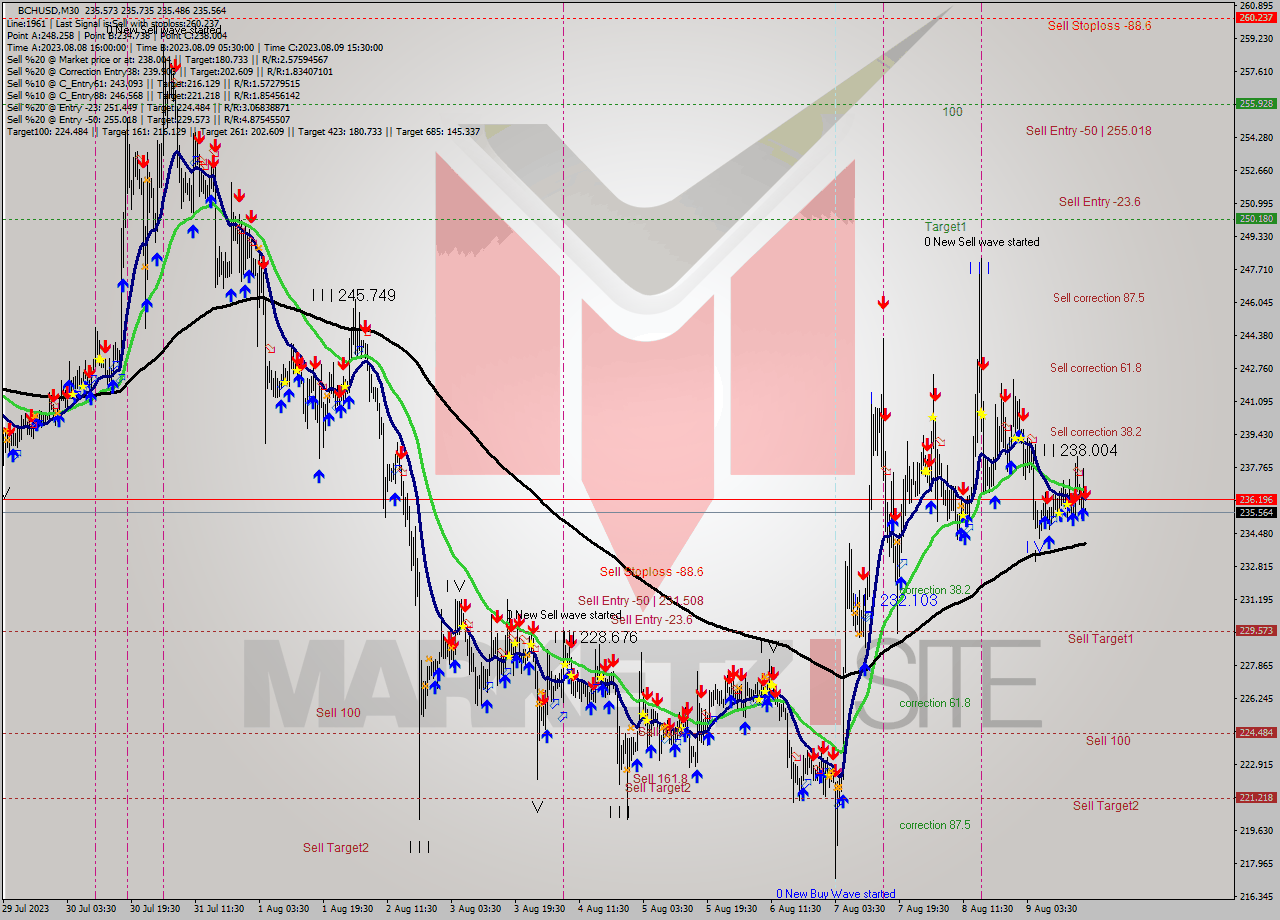
Task: Click the 'Sell Entry -50 | 255.018' label
Action: 1088,130
